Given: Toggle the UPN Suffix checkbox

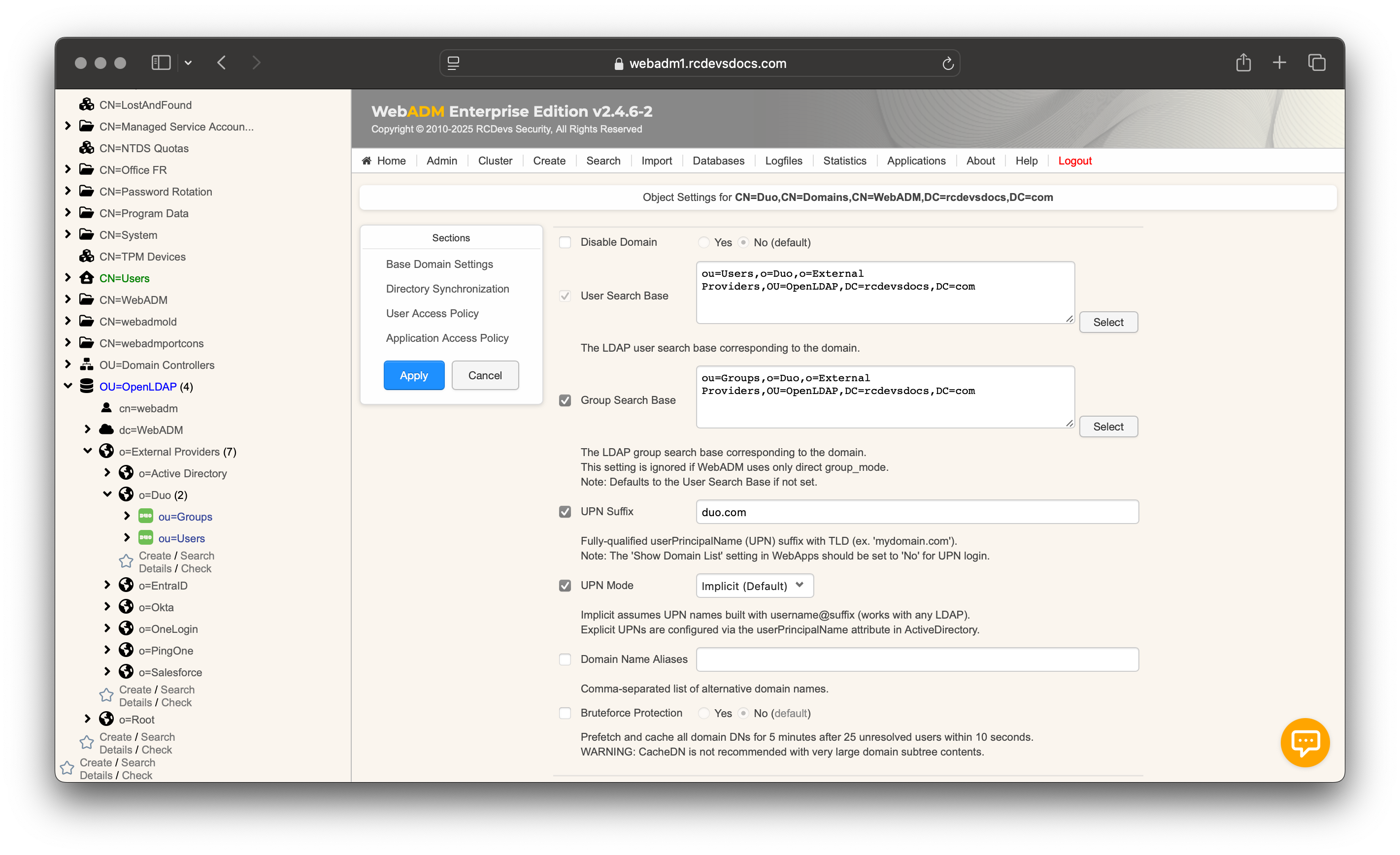Looking at the screenshot, I should click(565, 511).
